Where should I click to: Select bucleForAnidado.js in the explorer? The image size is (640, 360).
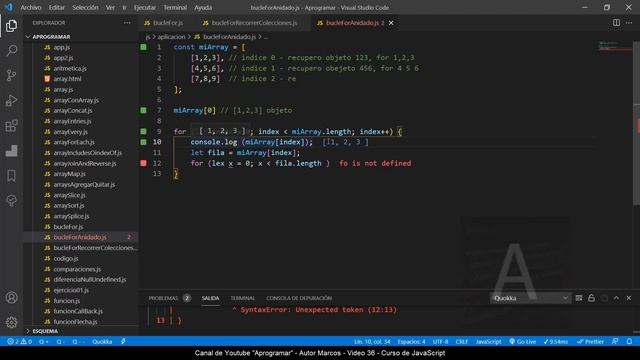point(81,237)
